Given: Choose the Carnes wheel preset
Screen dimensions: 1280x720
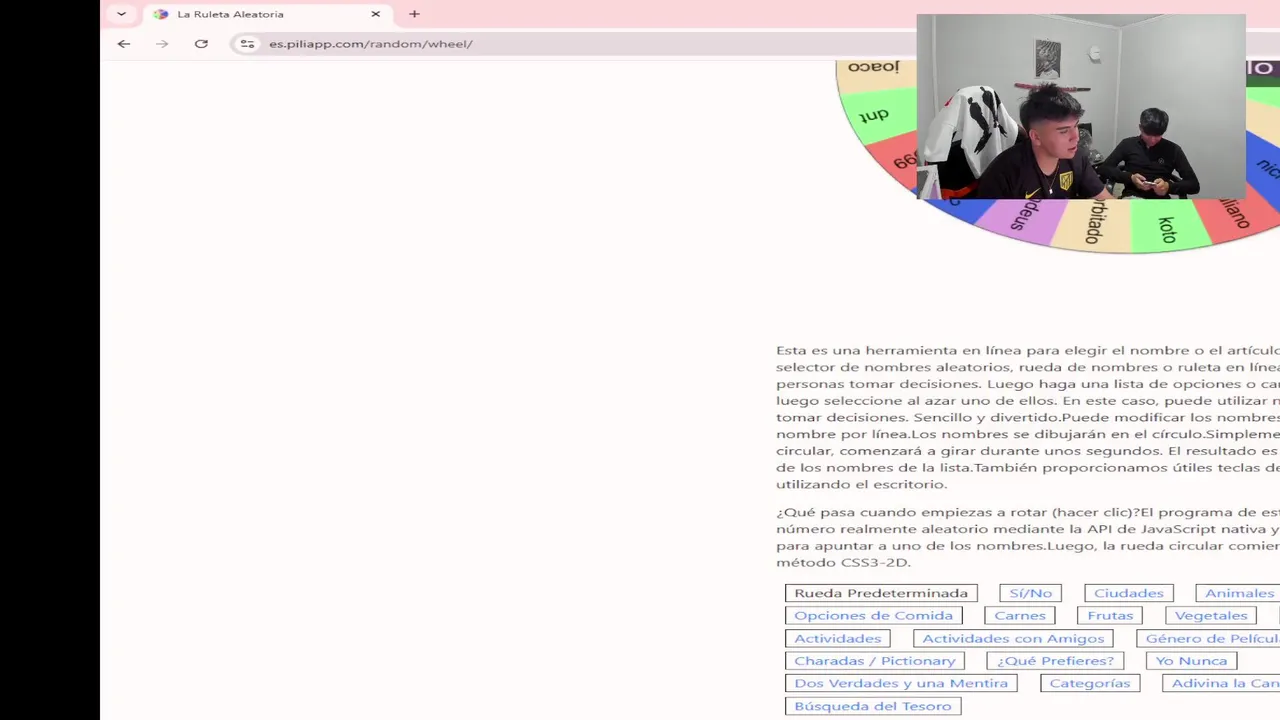Looking at the screenshot, I should click(1019, 615).
